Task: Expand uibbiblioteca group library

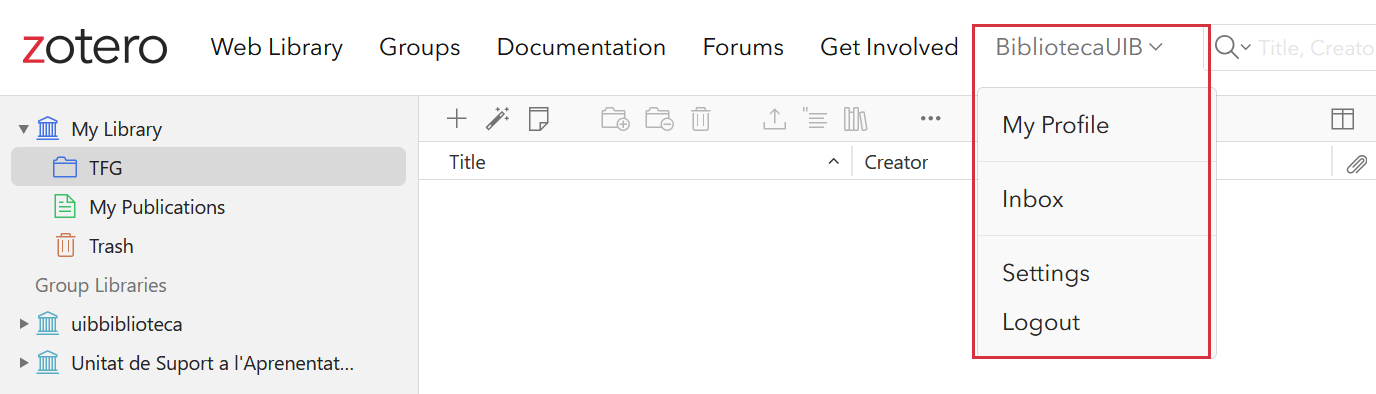Action: tap(24, 324)
